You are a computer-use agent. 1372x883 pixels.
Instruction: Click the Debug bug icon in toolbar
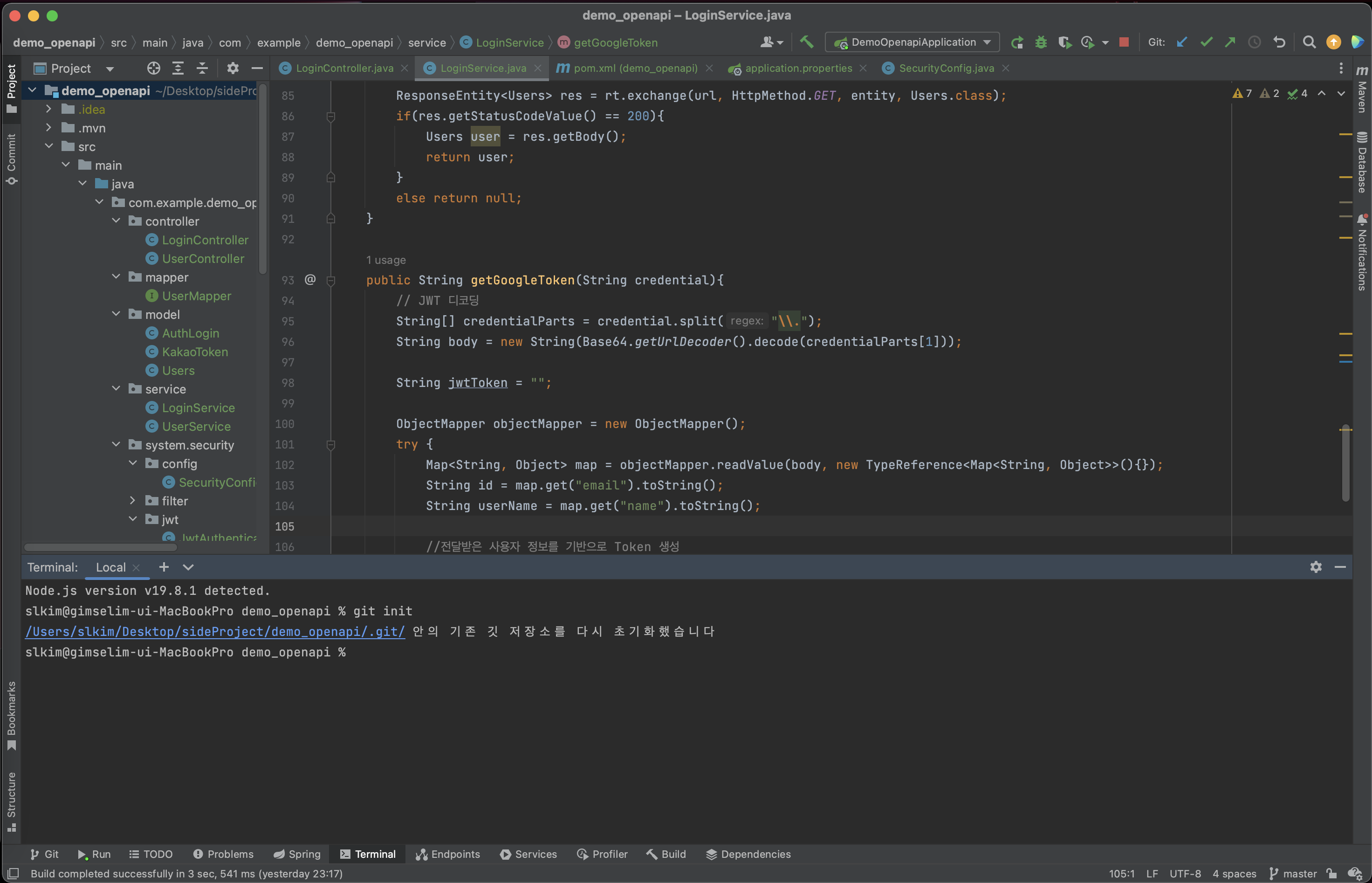(1041, 42)
